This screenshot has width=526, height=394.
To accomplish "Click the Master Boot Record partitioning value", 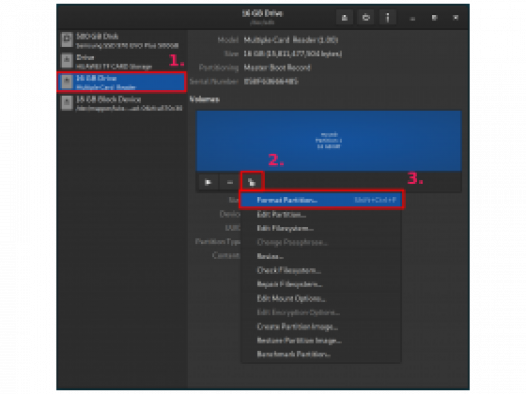I will [x=277, y=68].
